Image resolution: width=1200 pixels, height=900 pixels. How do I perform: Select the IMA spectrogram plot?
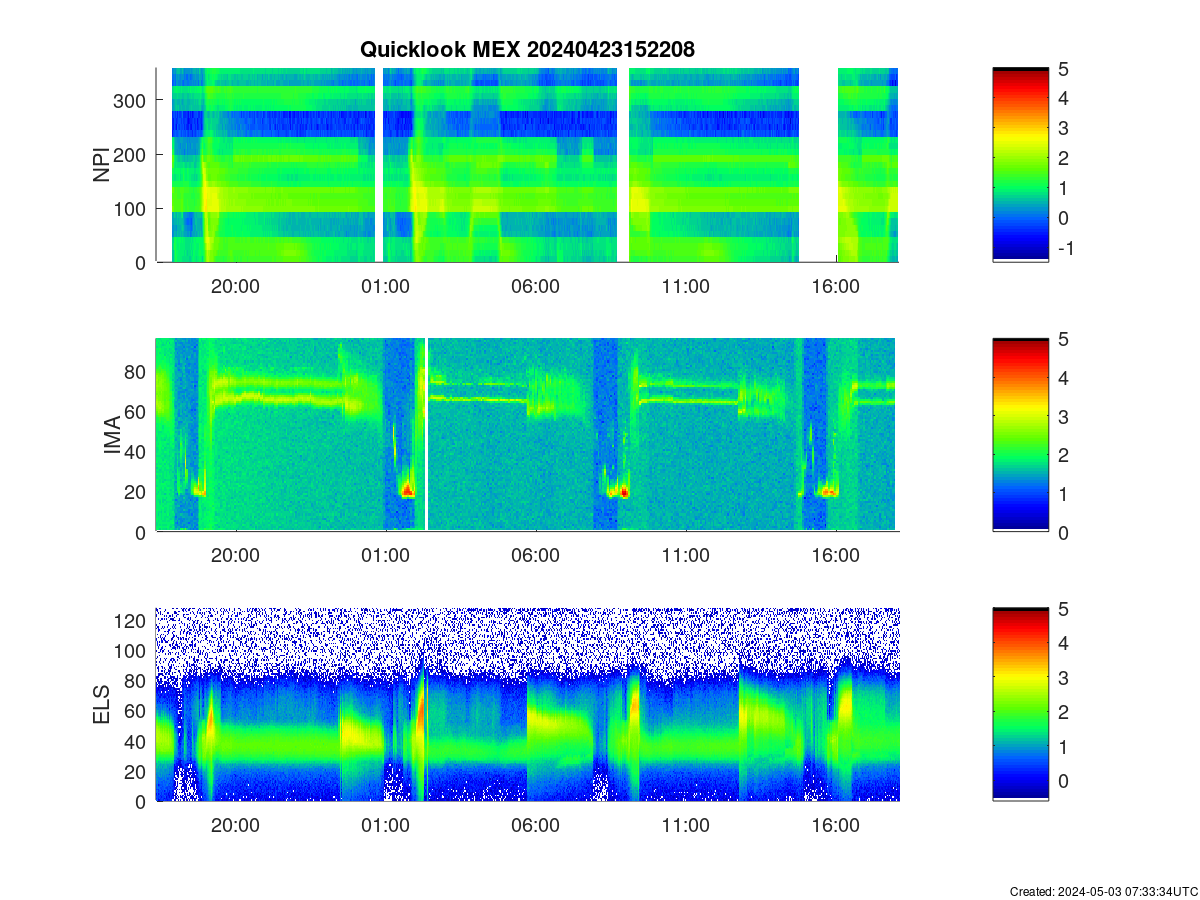[527, 435]
